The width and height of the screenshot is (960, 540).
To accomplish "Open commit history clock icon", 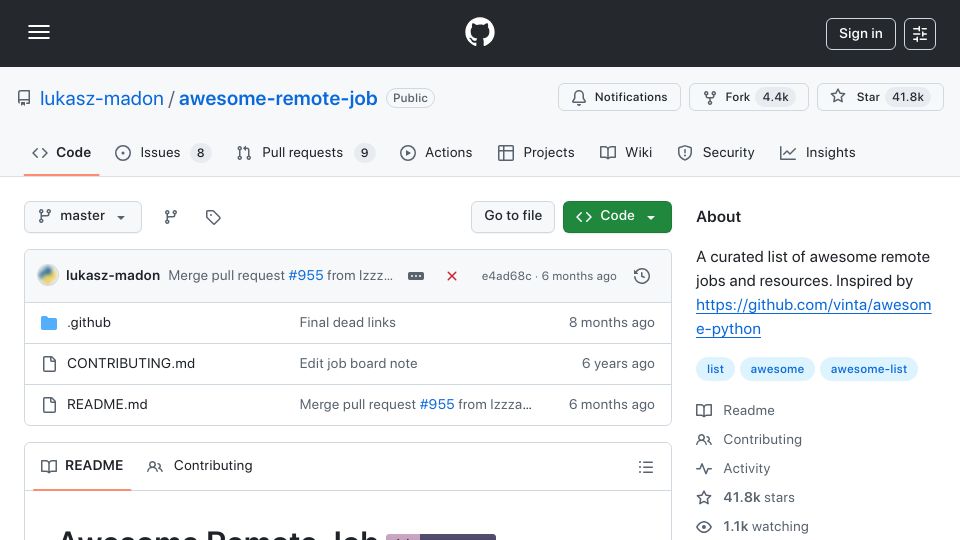I will pyautogui.click(x=642, y=276).
